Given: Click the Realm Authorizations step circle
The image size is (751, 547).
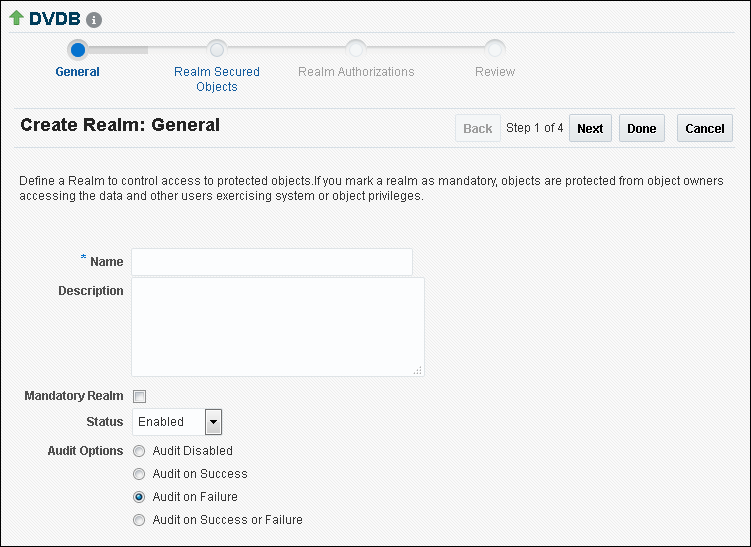Looking at the screenshot, I should click(x=355, y=48).
